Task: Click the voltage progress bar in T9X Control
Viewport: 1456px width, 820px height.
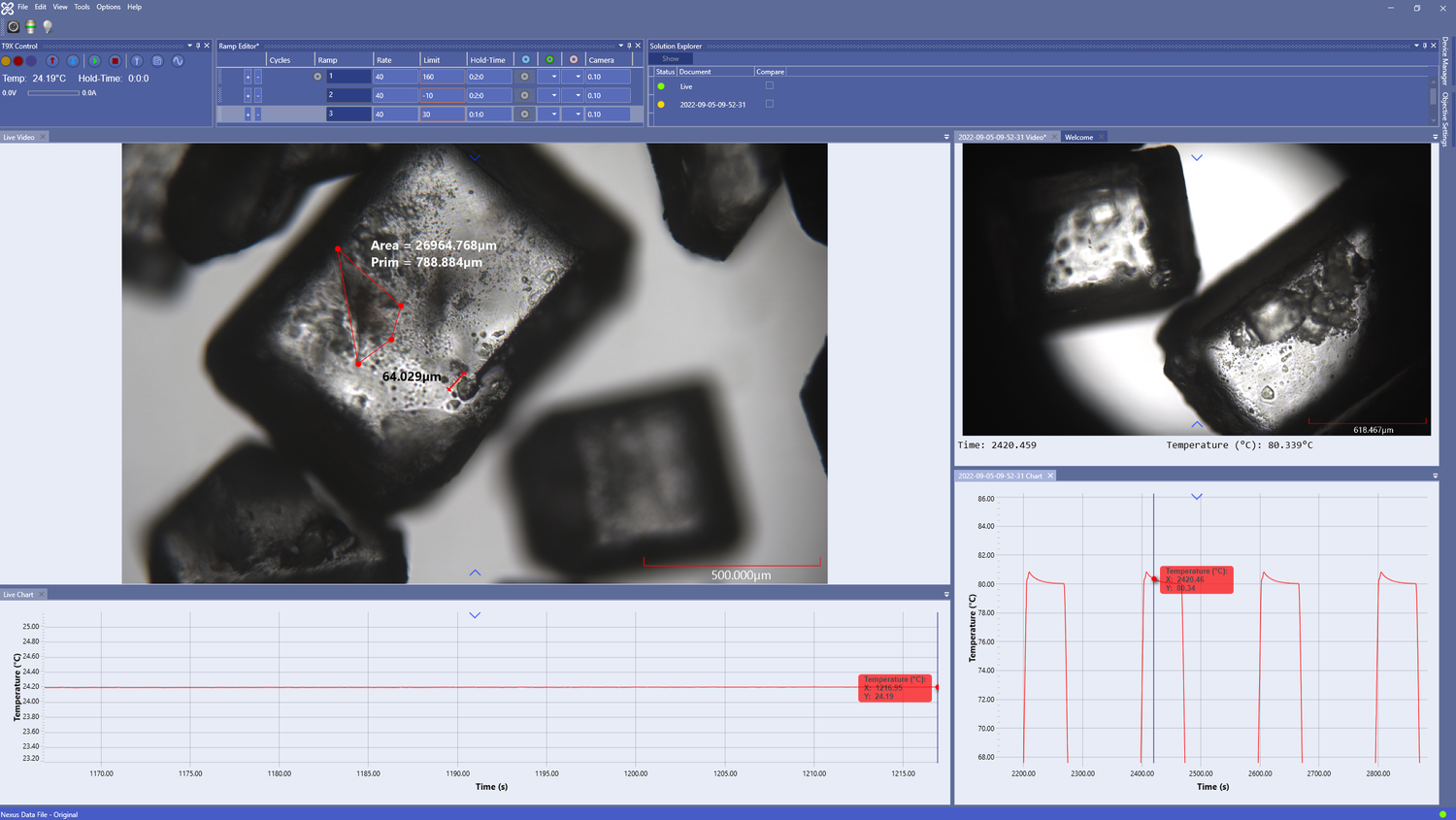Action: [53, 93]
